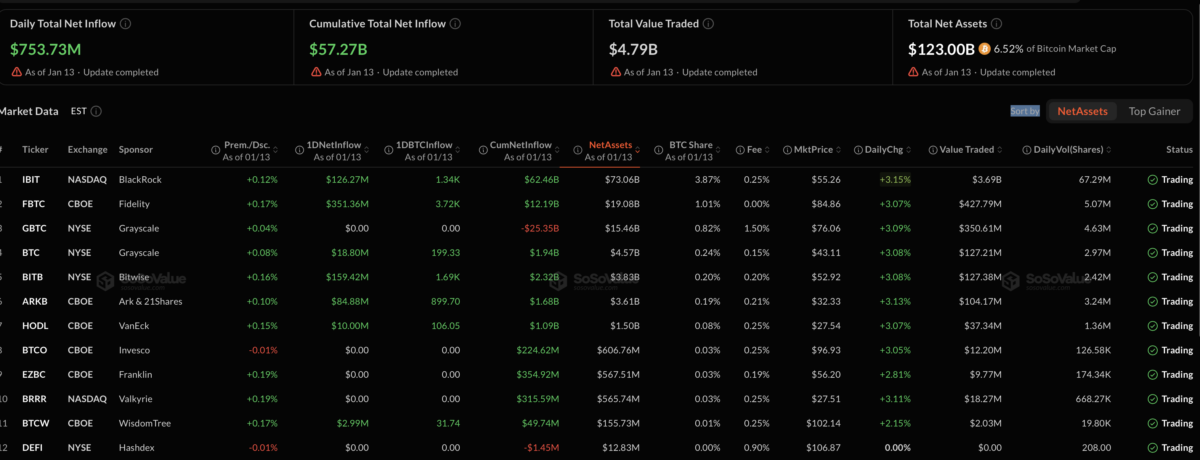
Task: Click info icon beside Total Net Assets
Action: [x=998, y=23]
